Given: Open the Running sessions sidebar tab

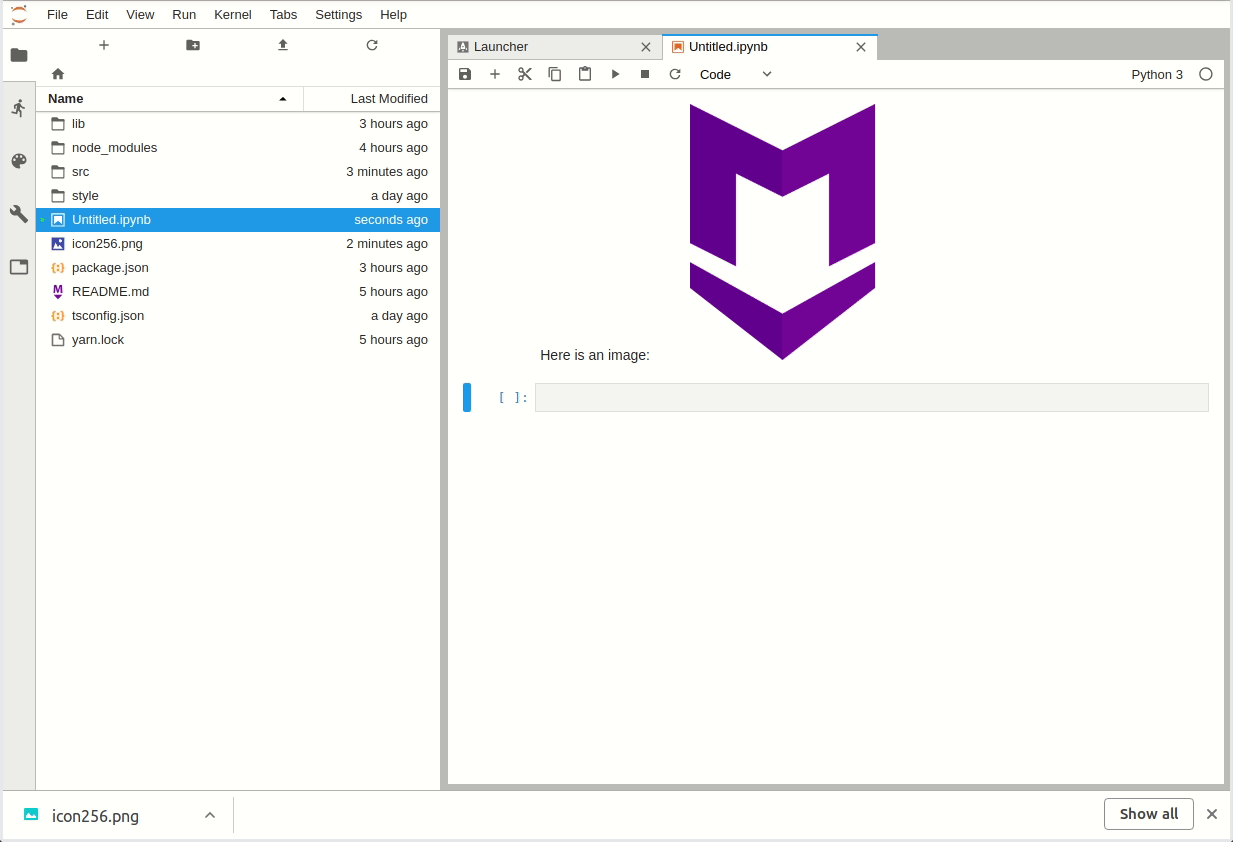Looking at the screenshot, I should pos(18,108).
